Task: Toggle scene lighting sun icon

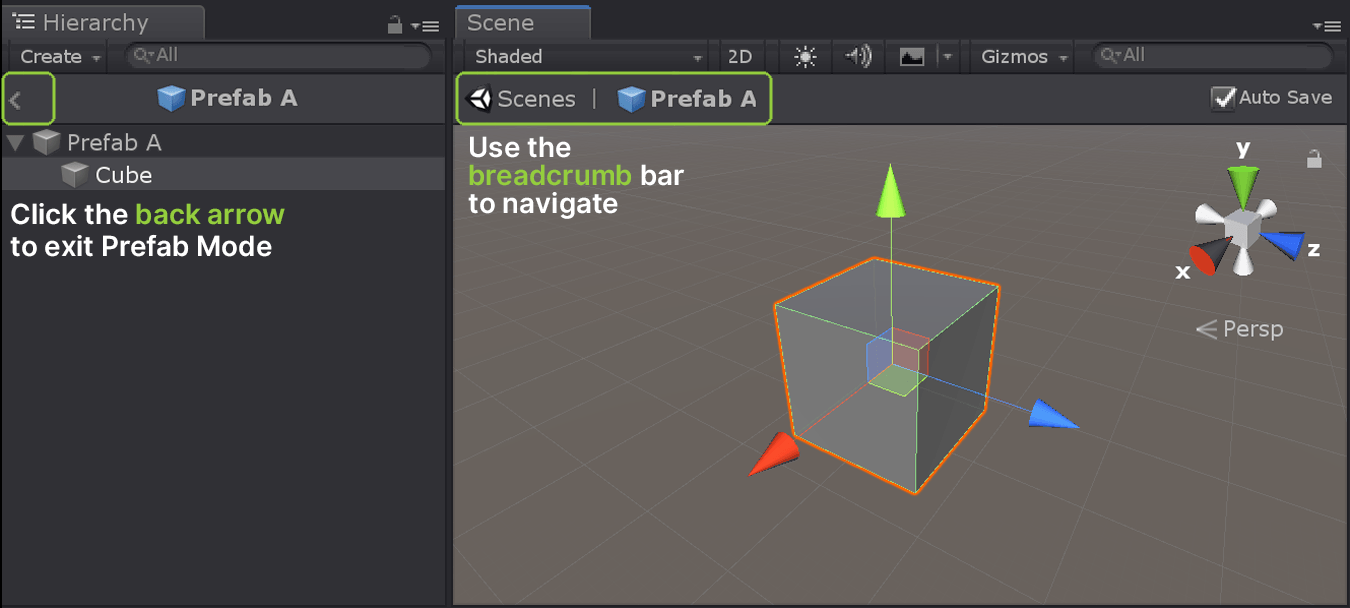Action: 805,57
